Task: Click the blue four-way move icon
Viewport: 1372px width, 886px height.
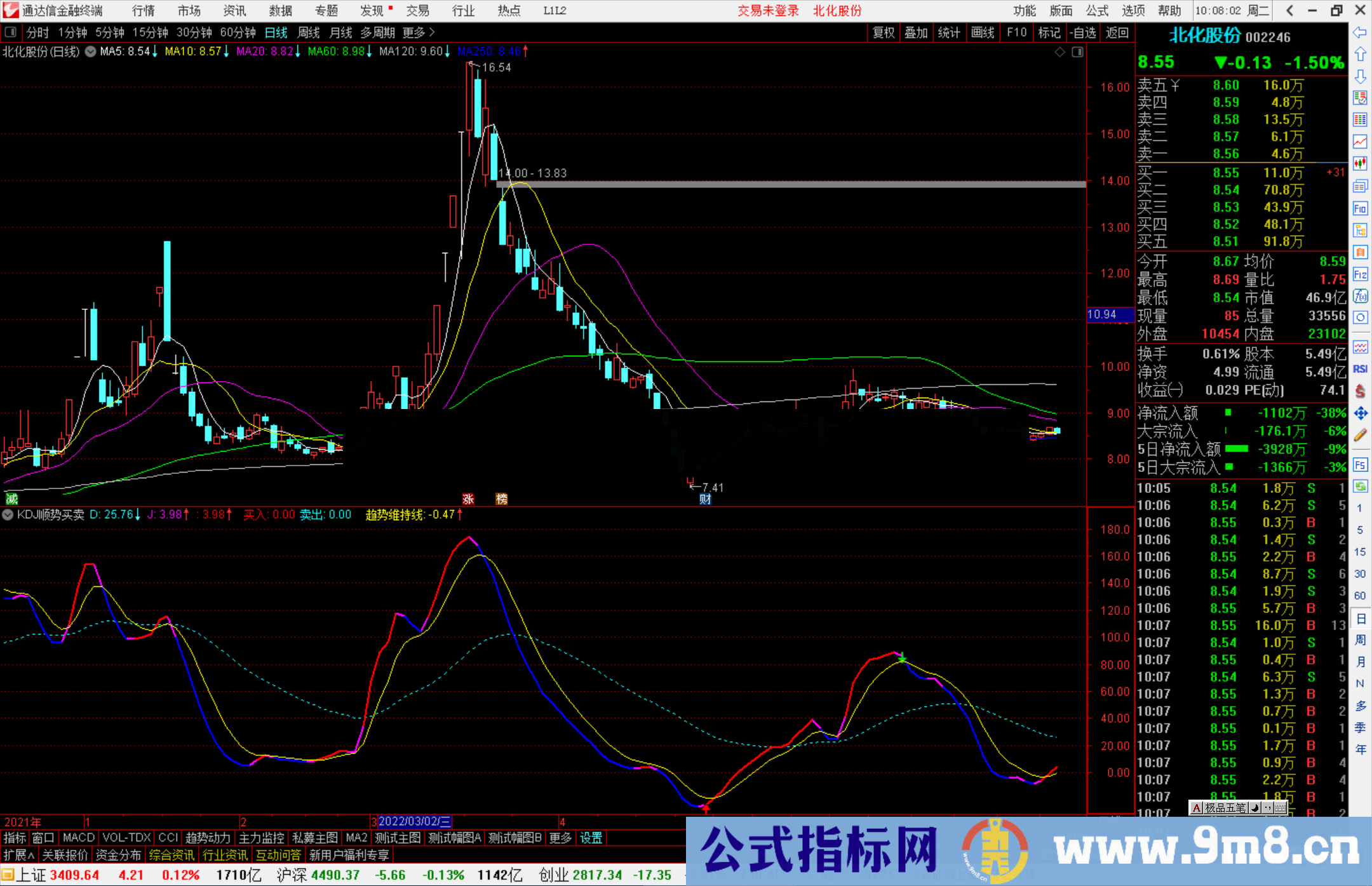Action: pyautogui.click(x=1360, y=413)
